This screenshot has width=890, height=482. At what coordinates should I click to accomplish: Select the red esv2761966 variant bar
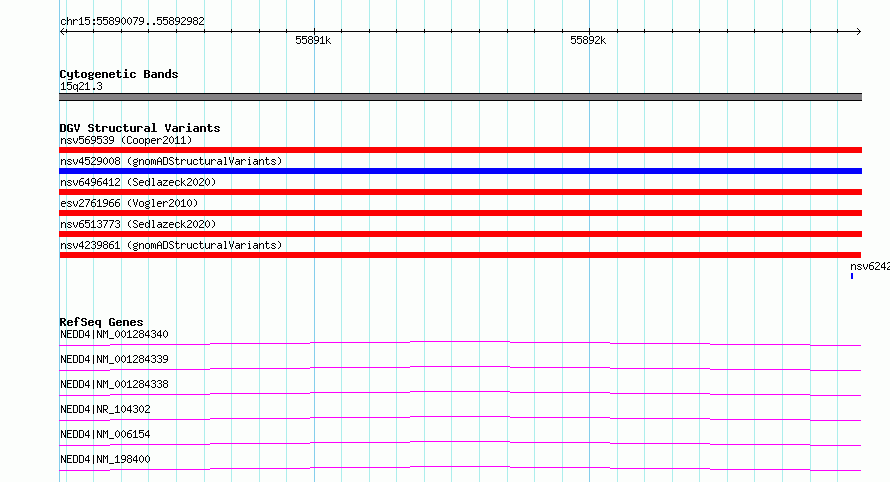click(460, 213)
